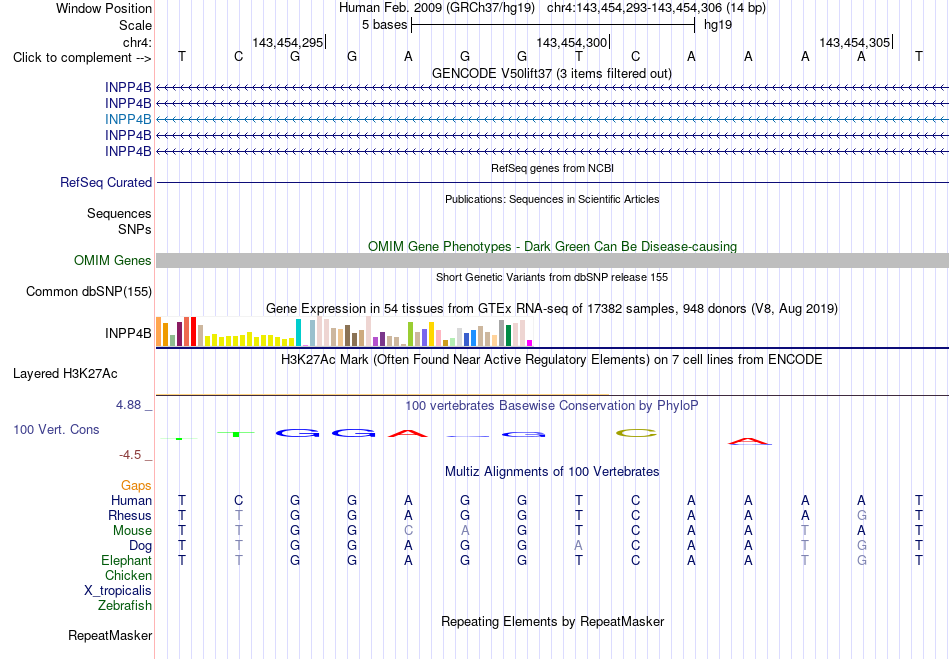Click the 'Layered H3K27Ac' track label

coord(65,374)
